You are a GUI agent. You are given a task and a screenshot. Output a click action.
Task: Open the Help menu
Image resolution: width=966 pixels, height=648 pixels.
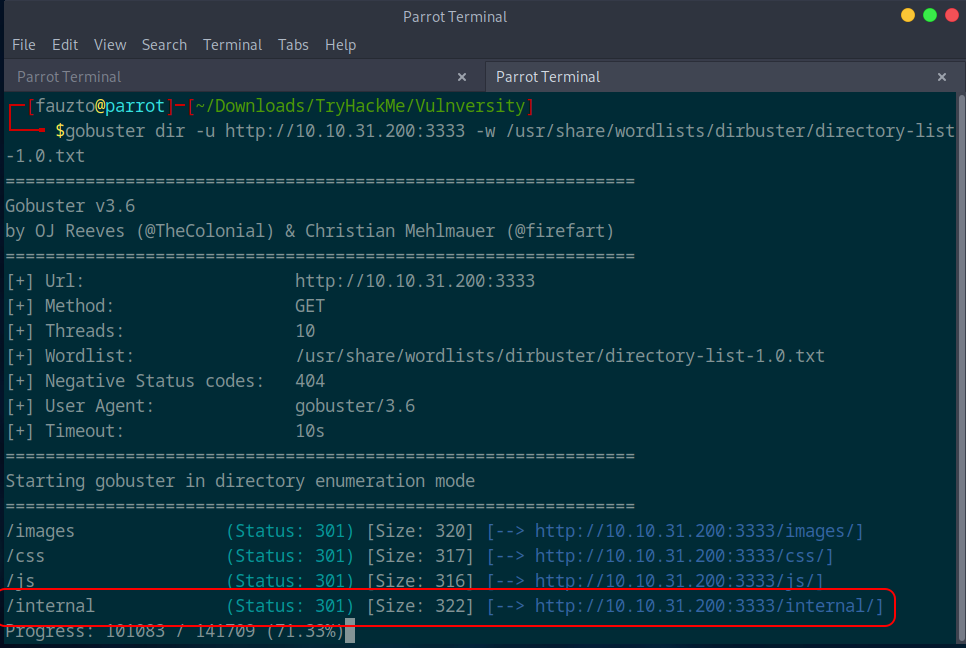click(341, 45)
